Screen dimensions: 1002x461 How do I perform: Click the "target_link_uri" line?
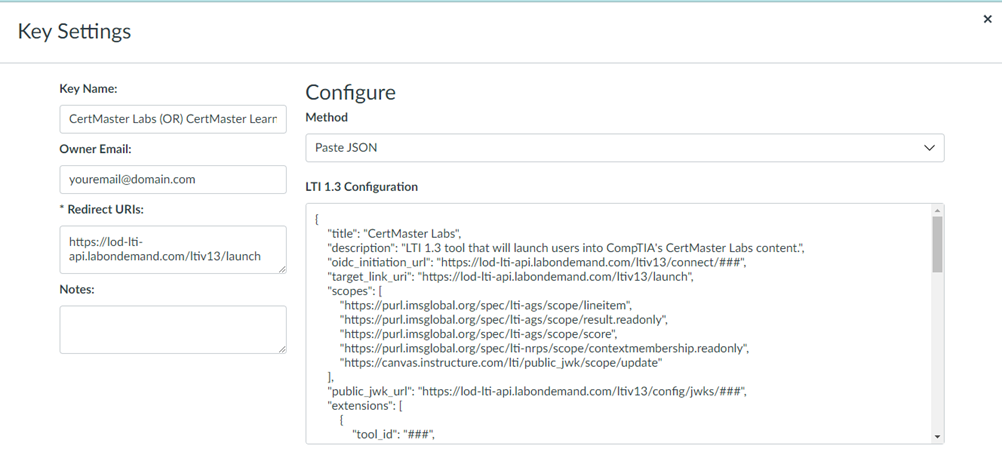510,277
